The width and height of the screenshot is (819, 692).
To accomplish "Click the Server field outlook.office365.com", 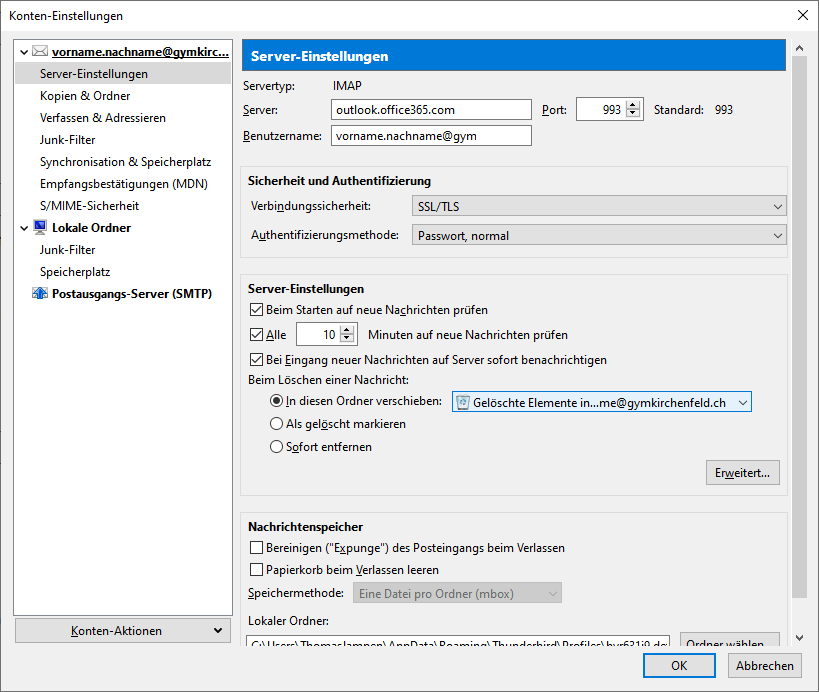I will point(431,110).
